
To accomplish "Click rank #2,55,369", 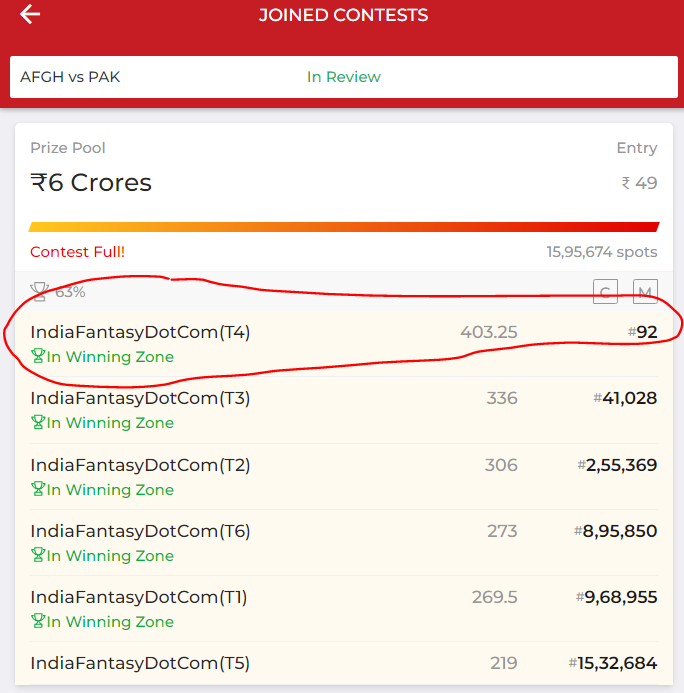I will pyautogui.click(x=617, y=465).
